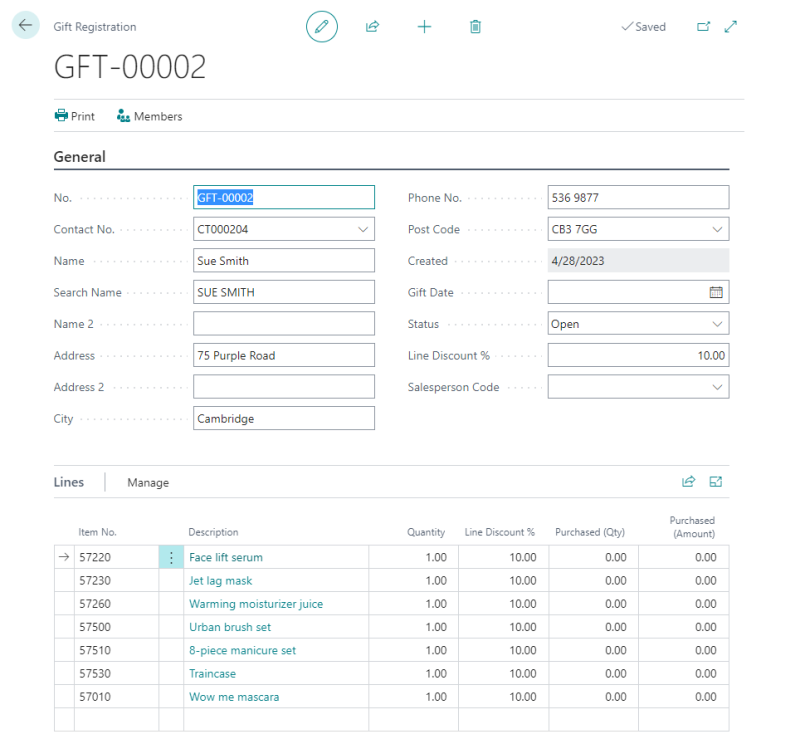This screenshot has height=734, width=800.
Task: Click the row options ellipsis on first line
Action: [172, 557]
